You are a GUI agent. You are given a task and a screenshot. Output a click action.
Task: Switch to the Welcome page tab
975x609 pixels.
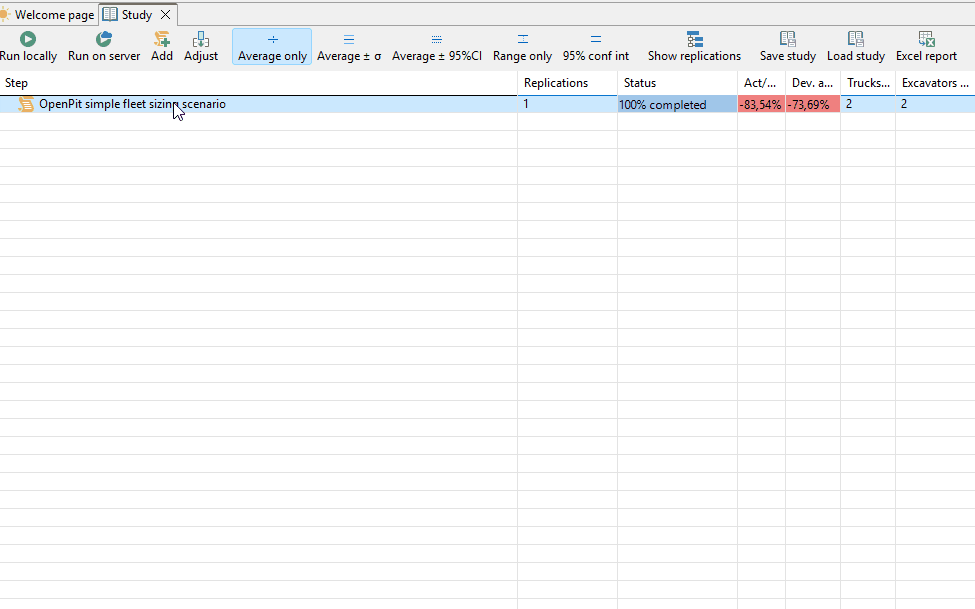[48, 15]
